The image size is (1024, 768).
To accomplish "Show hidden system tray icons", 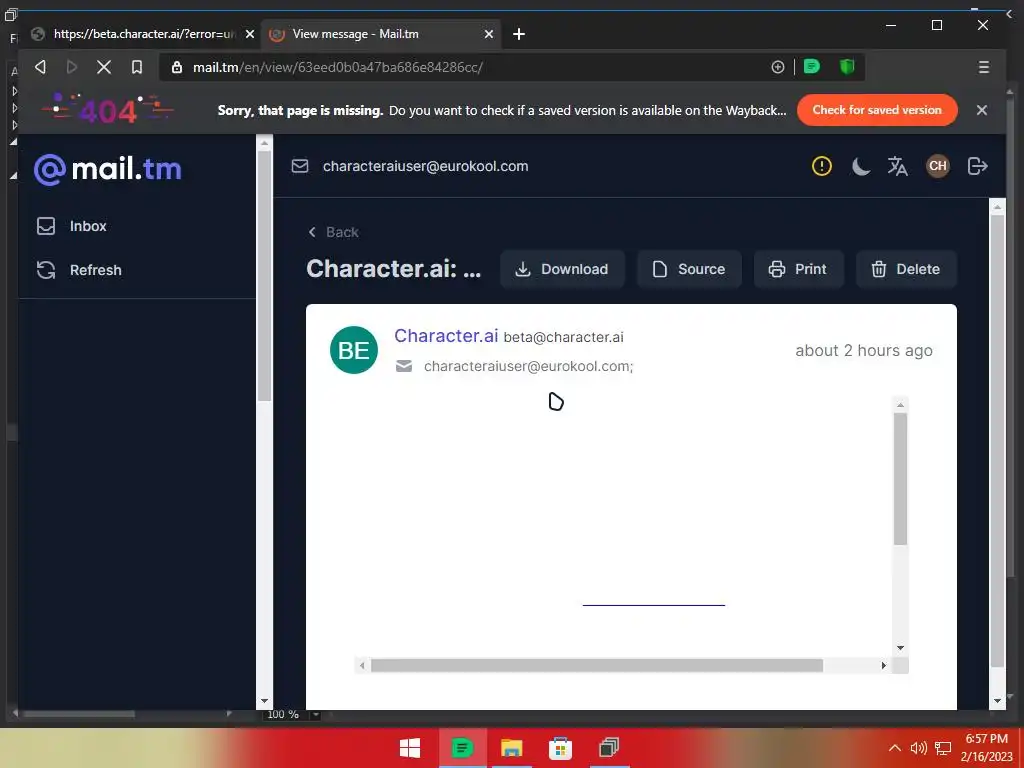I will 895,748.
